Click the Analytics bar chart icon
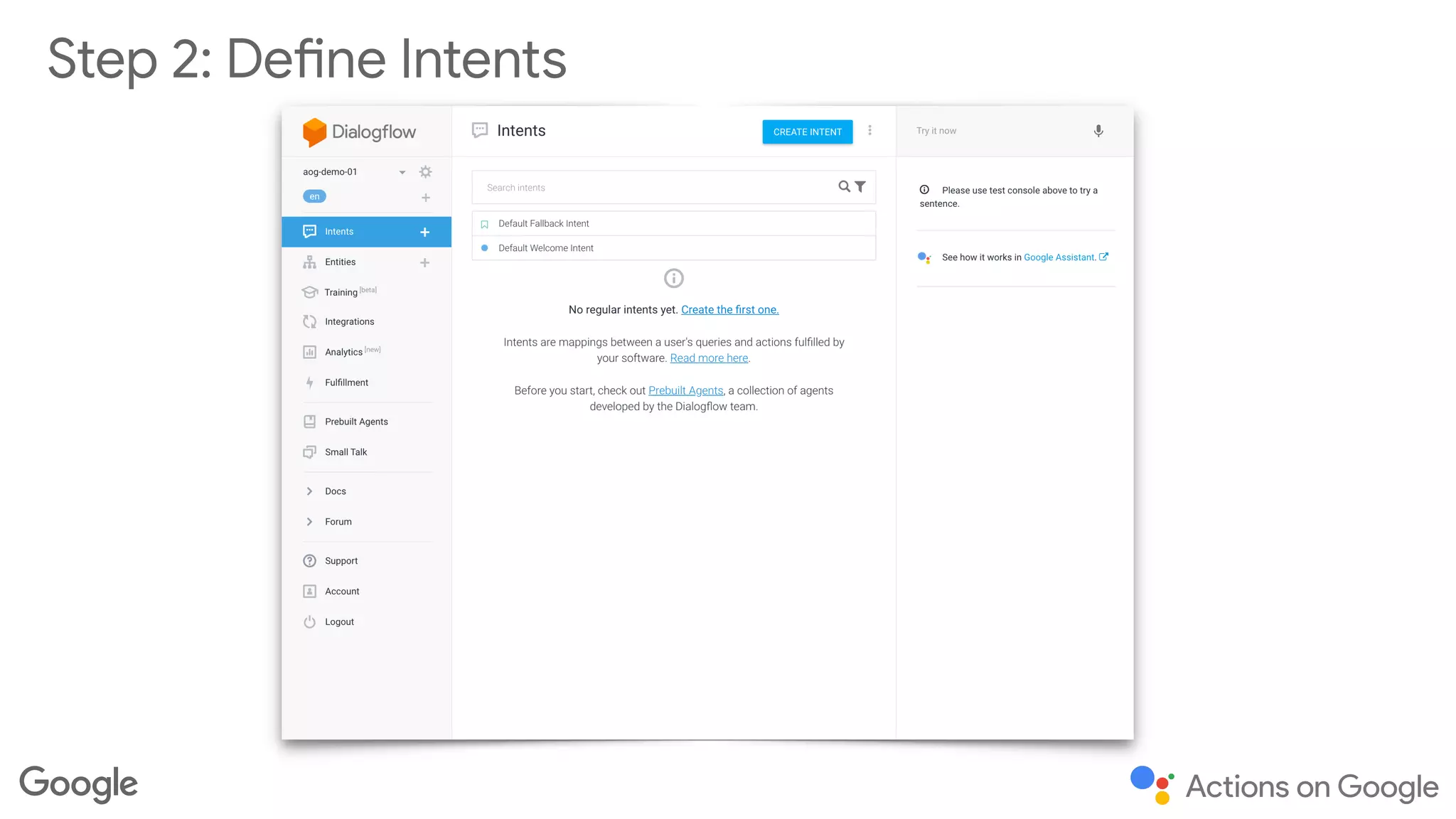This screenshot has width=1456, height=819. point(309,352)
